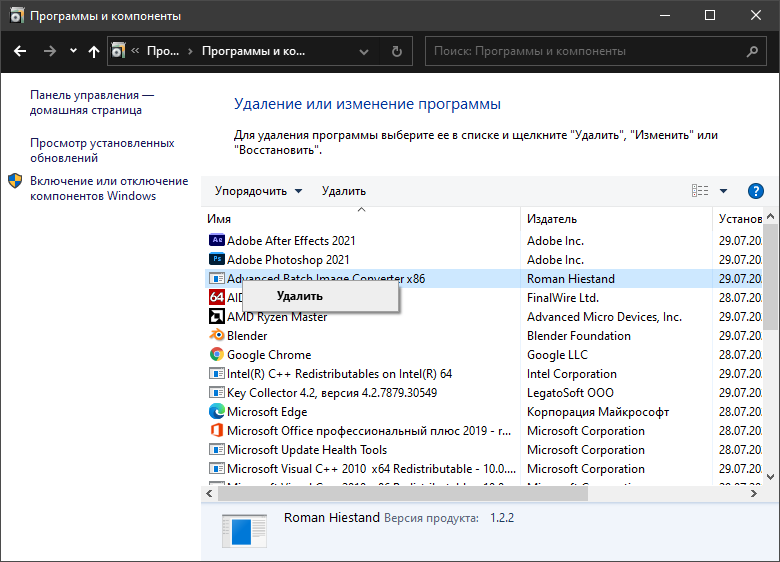Open the recent locations dropdown arrow
Viewport: 780px width, 562px height.
click(x=73, y=51)
